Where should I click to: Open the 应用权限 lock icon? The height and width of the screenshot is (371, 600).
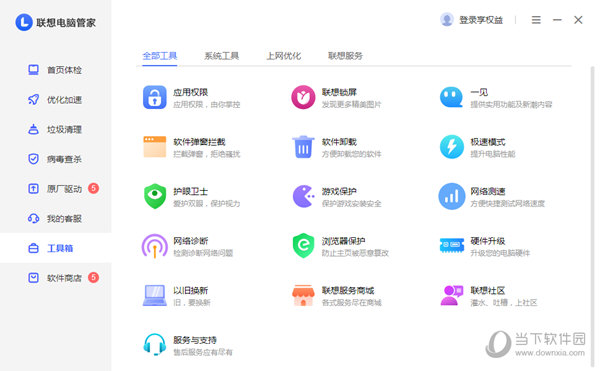pyautogui.click(x=155, y=98)
